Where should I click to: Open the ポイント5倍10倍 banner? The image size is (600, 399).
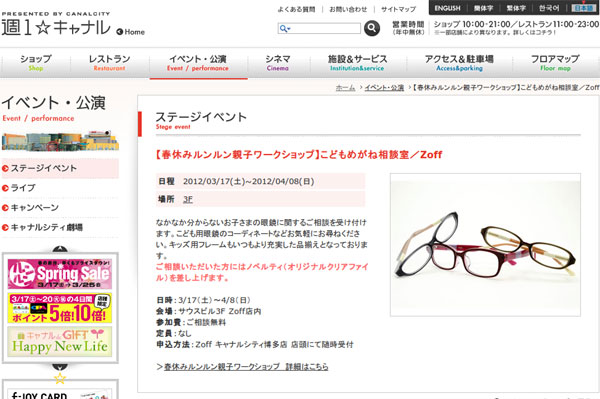[x=60, y=308]
